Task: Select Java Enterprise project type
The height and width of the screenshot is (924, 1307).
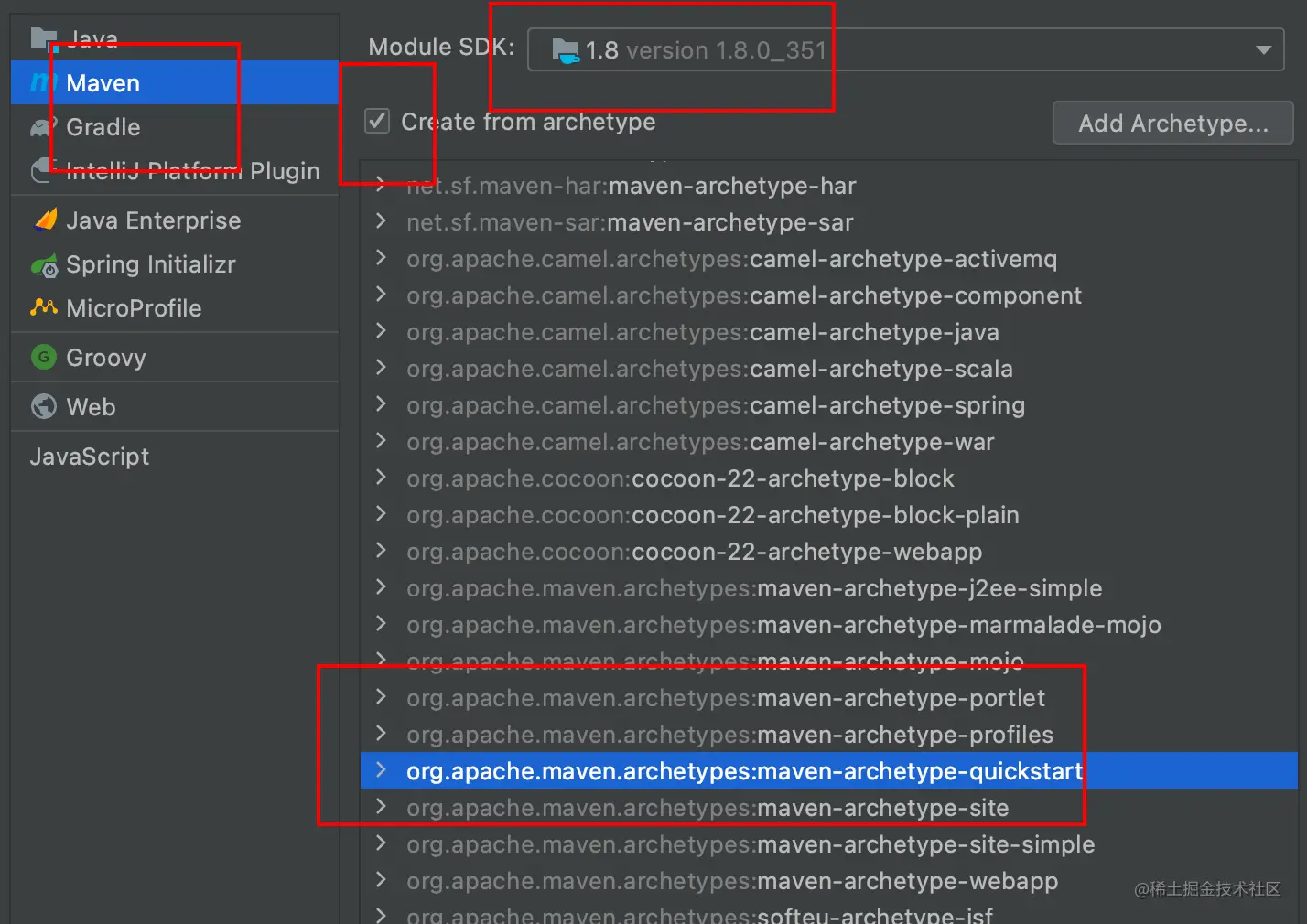Action: (x=175, y=220)
